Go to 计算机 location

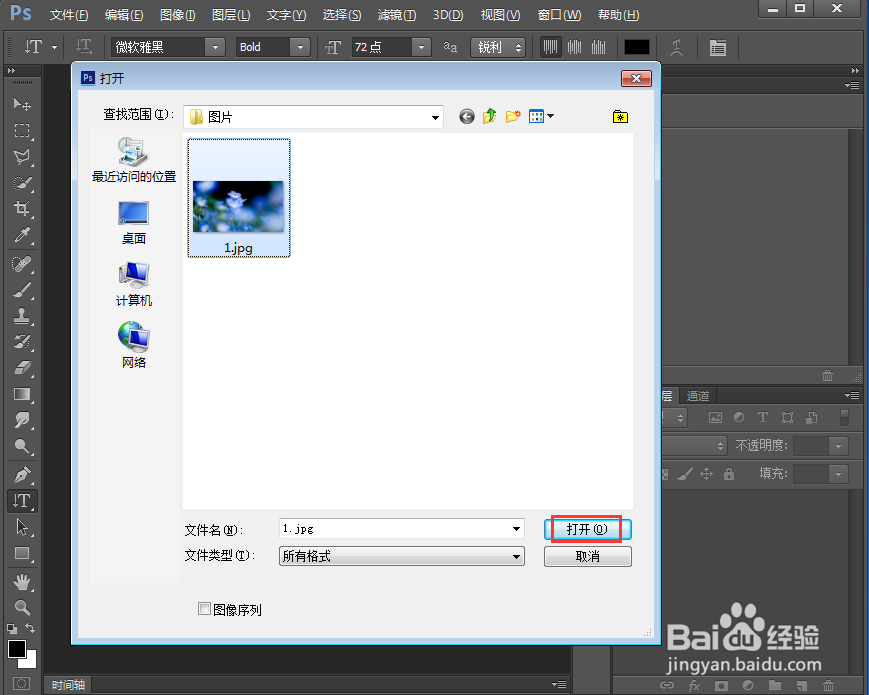(x=134, y=284)
